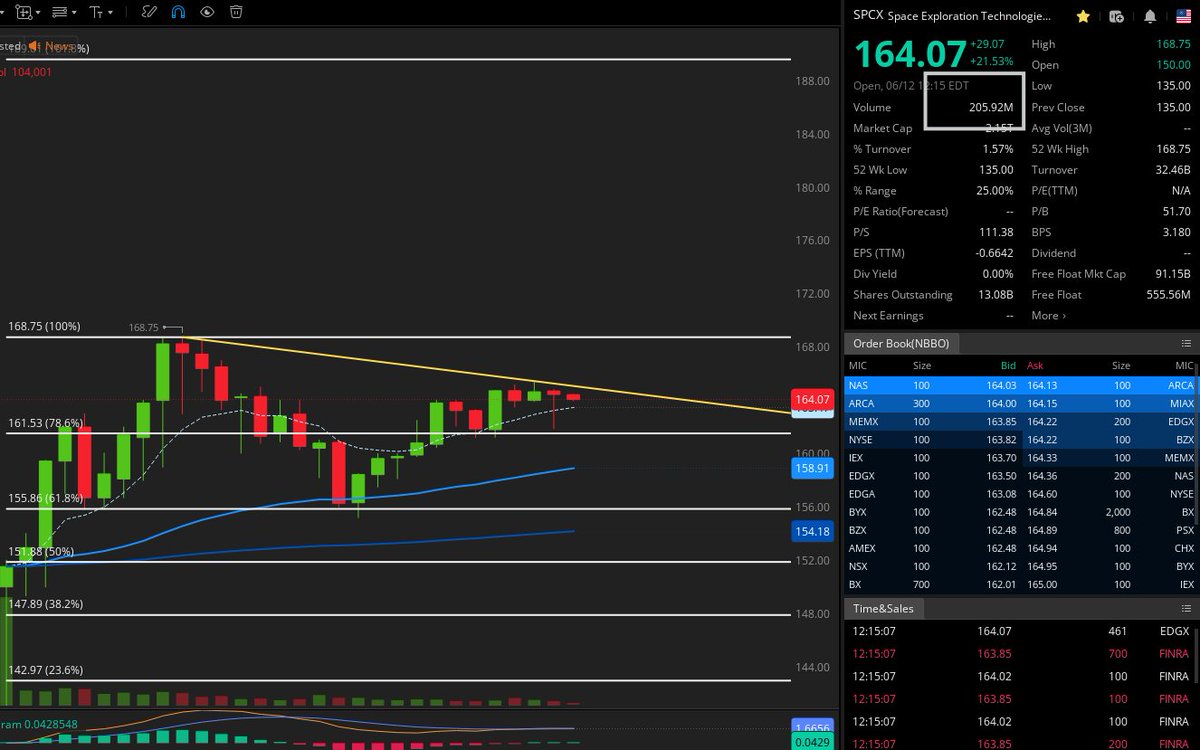Viewport: 1200px width, 750px height.
Task: Select ARCA bid row at 164.00
Action: click(932, 403)
